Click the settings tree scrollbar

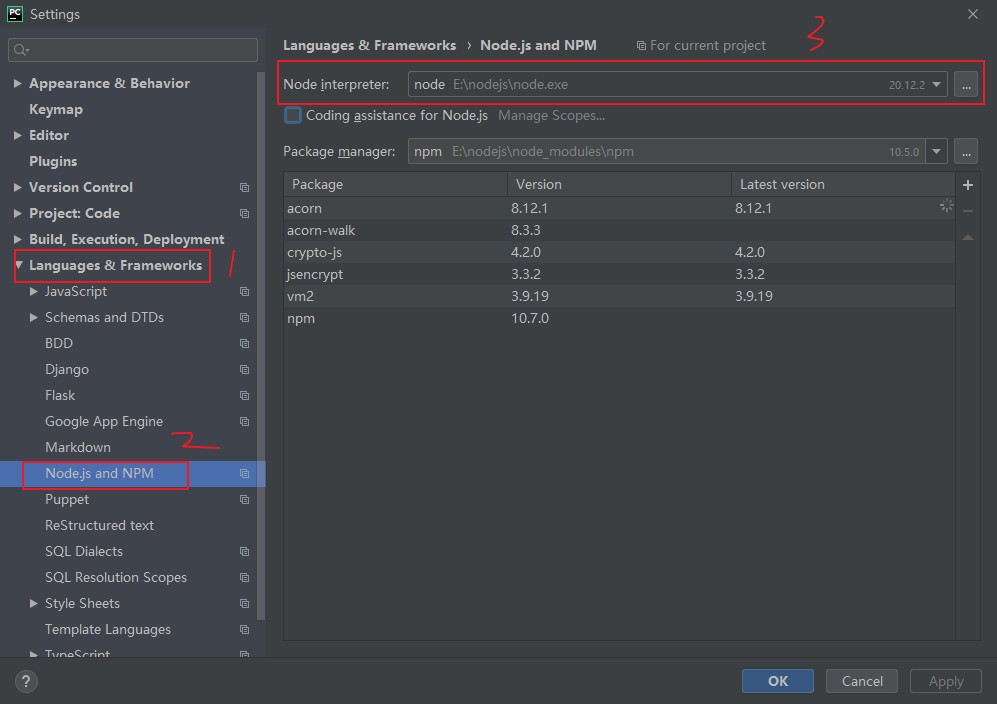coord(261,347)
